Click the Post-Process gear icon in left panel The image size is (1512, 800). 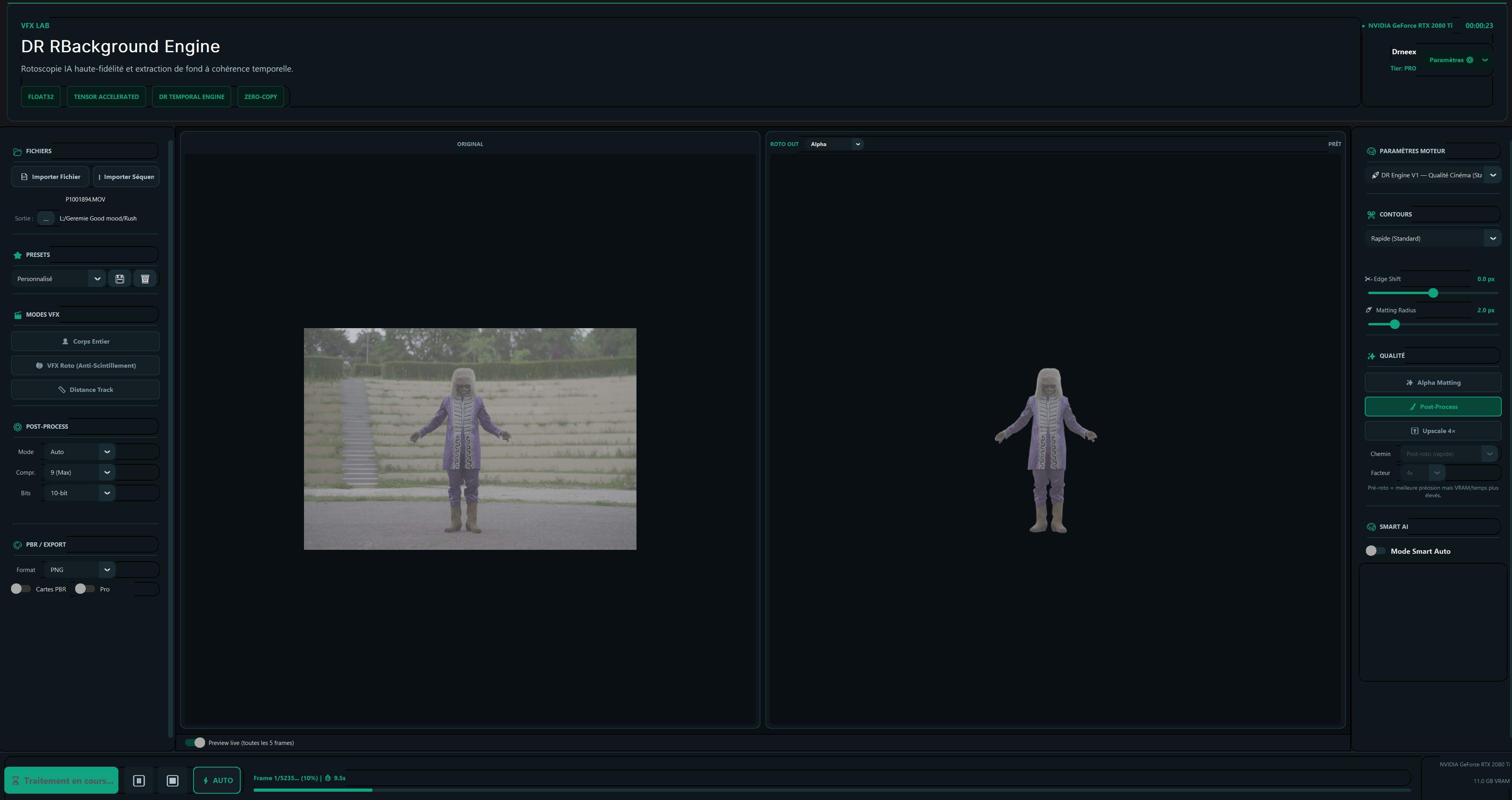(x=17, y=427)
